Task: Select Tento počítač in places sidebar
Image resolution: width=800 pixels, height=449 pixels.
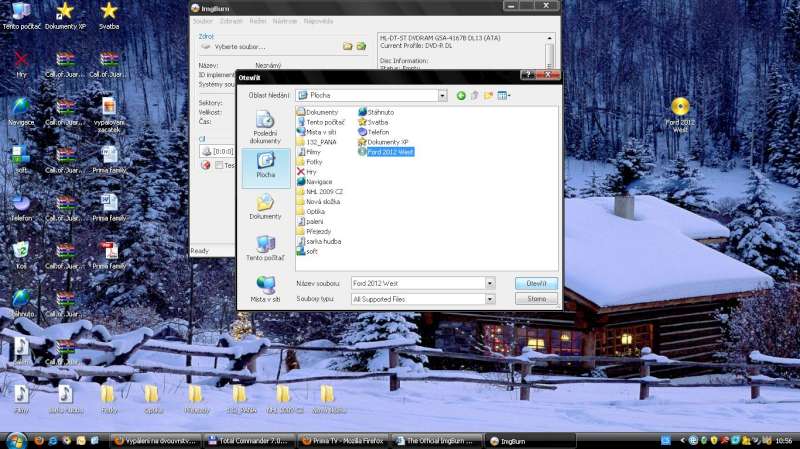Action: [265, 247]
